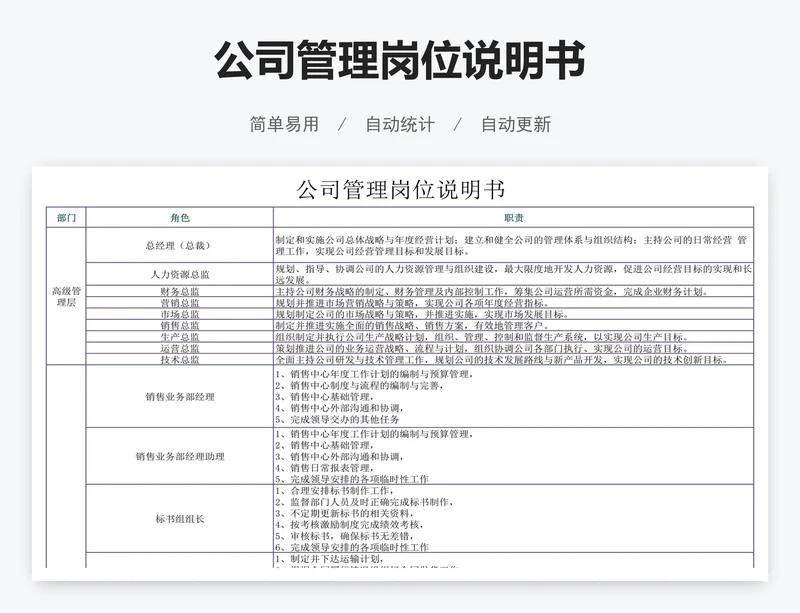Click the line 4、销售日常报表管理
Image resolution: width=800 pixels, height=613 pixels.
click(x=325, y=468)
